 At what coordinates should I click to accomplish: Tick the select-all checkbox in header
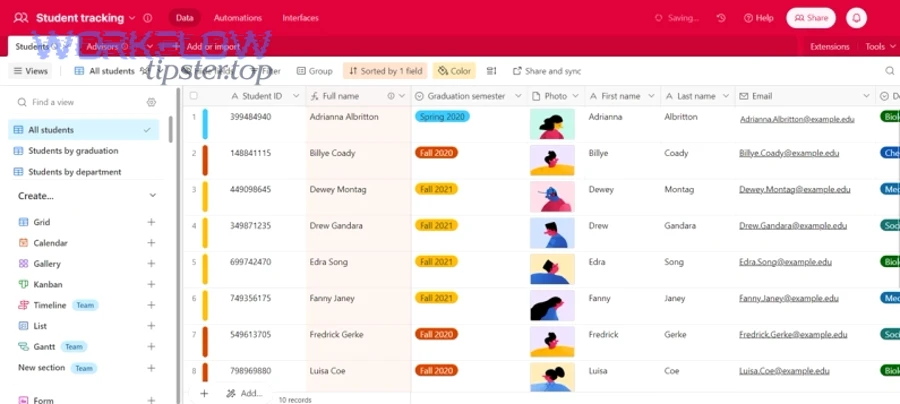(194, 96)
